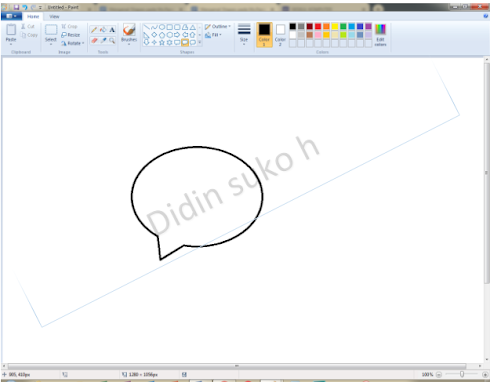Select the Pencil tool
This screenshot has height=382, width=490.
(x=94, y=30)
